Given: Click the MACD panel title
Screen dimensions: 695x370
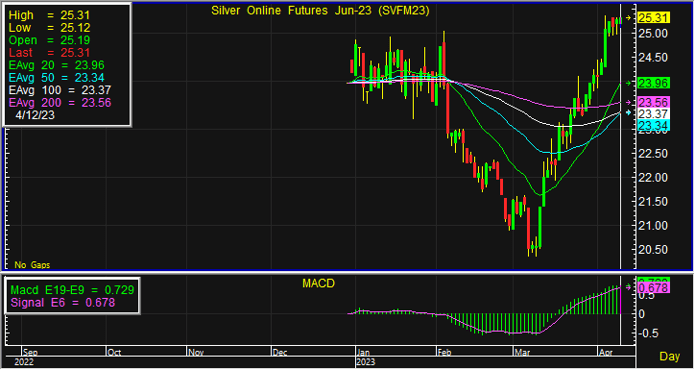Looking at the screenshot, I should (x=318, y=284).
